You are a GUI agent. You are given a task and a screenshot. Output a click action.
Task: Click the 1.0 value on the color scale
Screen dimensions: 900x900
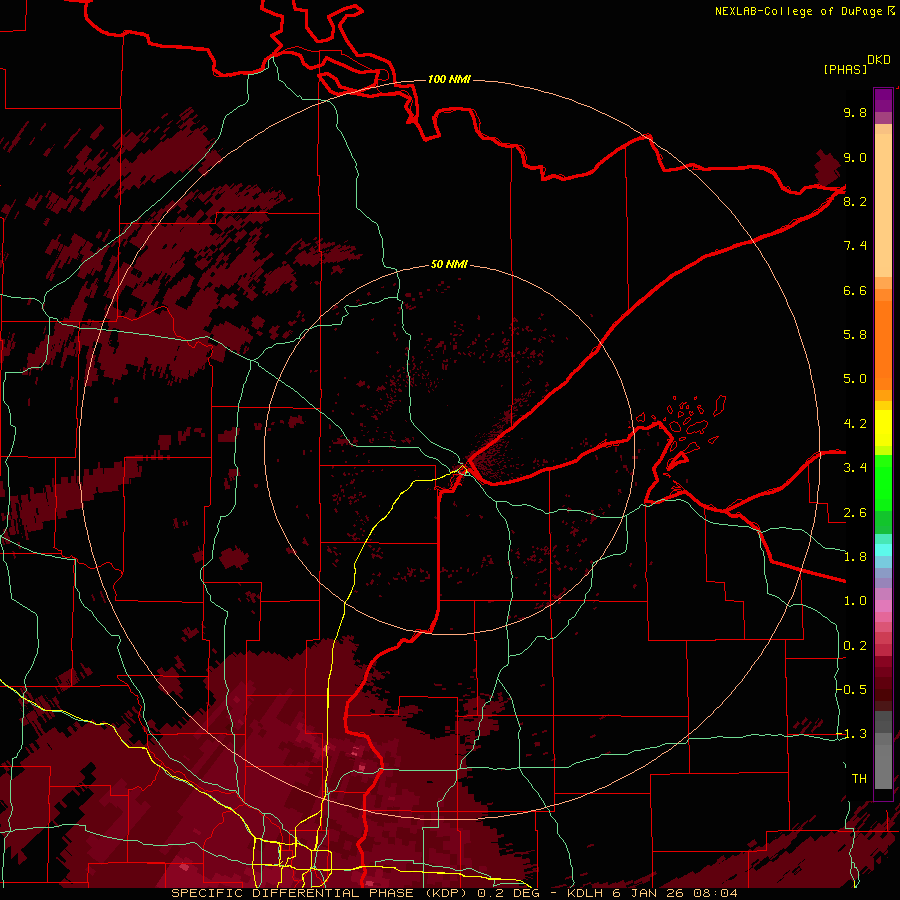point(855,601)
